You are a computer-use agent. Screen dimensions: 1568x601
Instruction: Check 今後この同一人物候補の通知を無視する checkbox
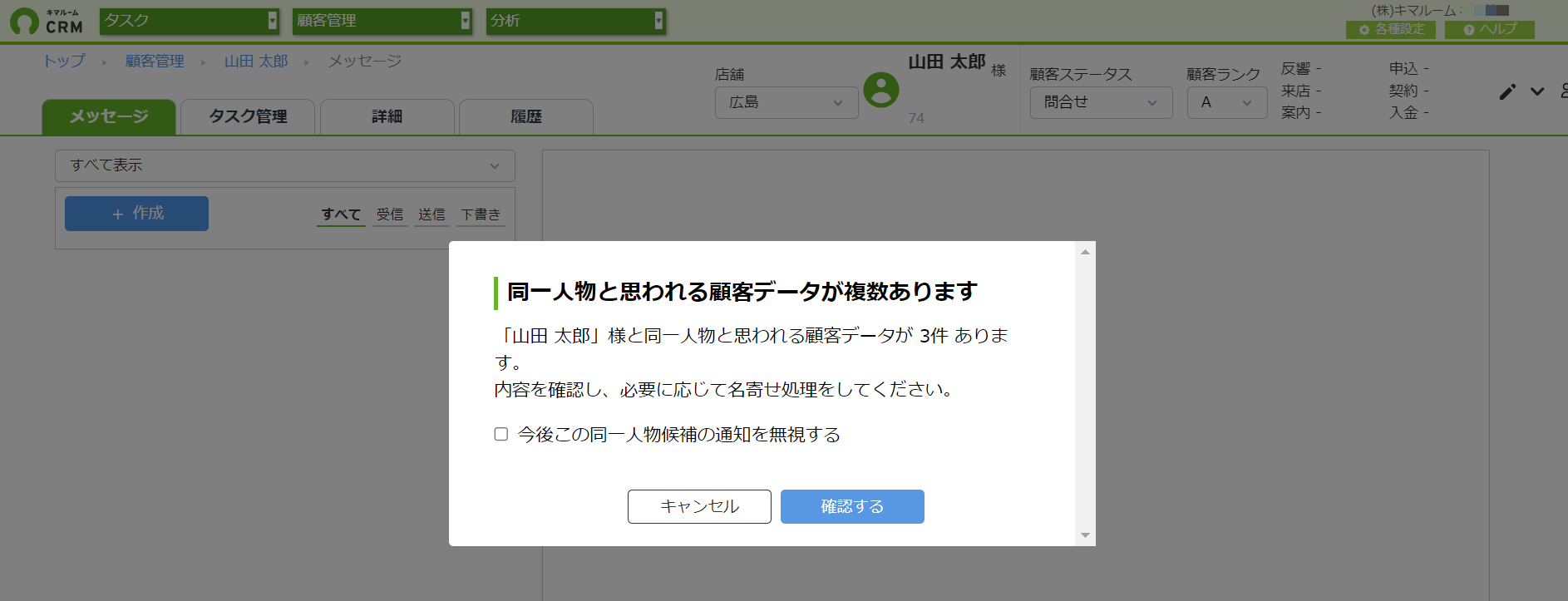point(501,434)
